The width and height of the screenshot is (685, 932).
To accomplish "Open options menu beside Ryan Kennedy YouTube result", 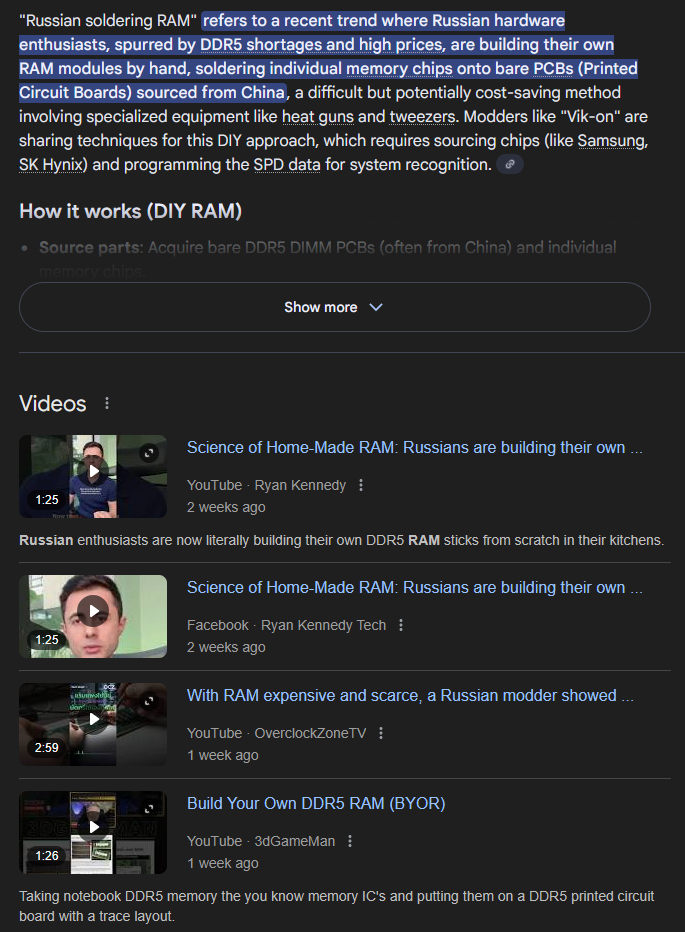I will [x=361, y=485].
